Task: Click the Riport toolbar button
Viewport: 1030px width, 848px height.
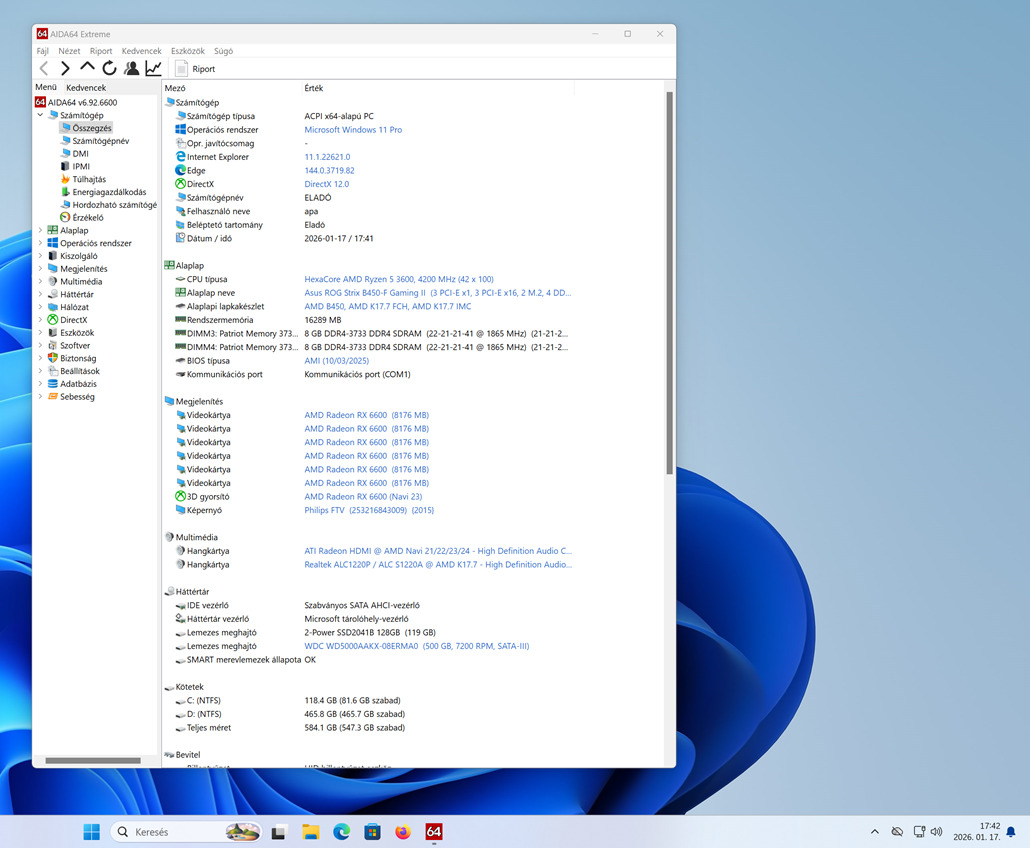Action: [x=196, y=69]
